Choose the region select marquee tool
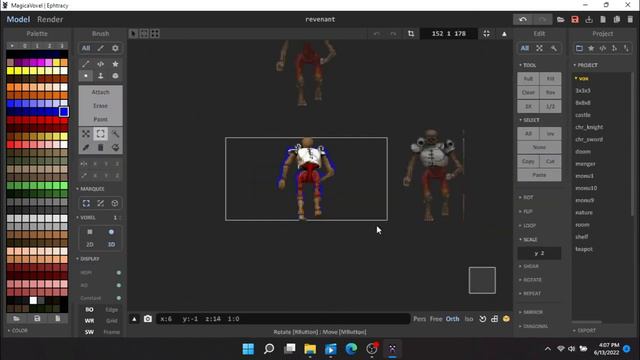This screenshot has height=360, width=640. pos(100,133)
